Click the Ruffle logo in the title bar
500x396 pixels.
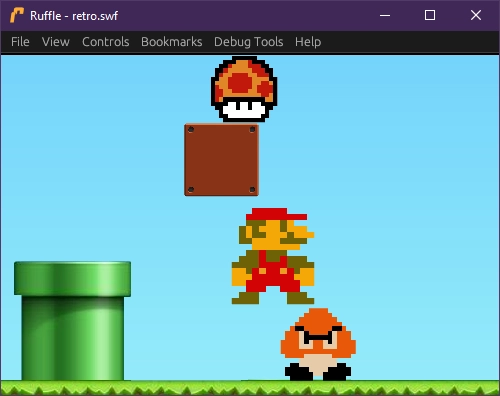pyautogui.click(x=17, y=15)
